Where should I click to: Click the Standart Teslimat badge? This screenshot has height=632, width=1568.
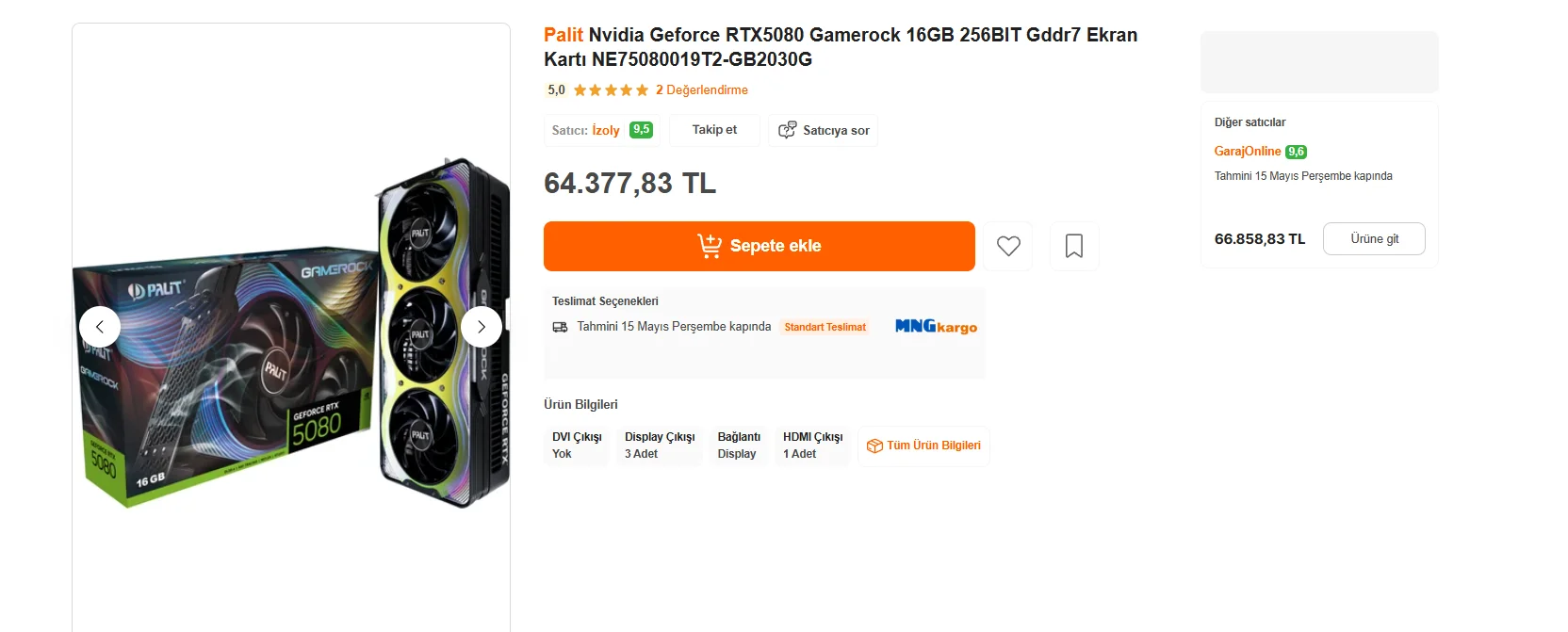tap(825, 327)
